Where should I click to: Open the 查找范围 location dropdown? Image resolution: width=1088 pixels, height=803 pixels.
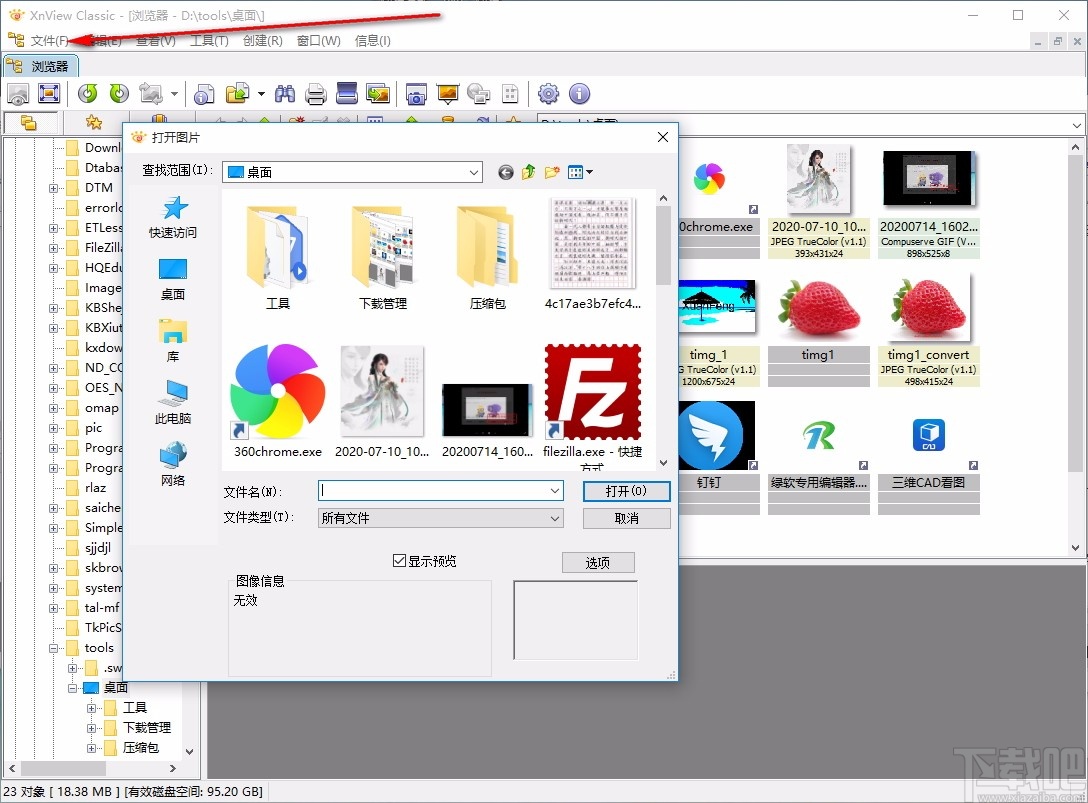(475, 171)
